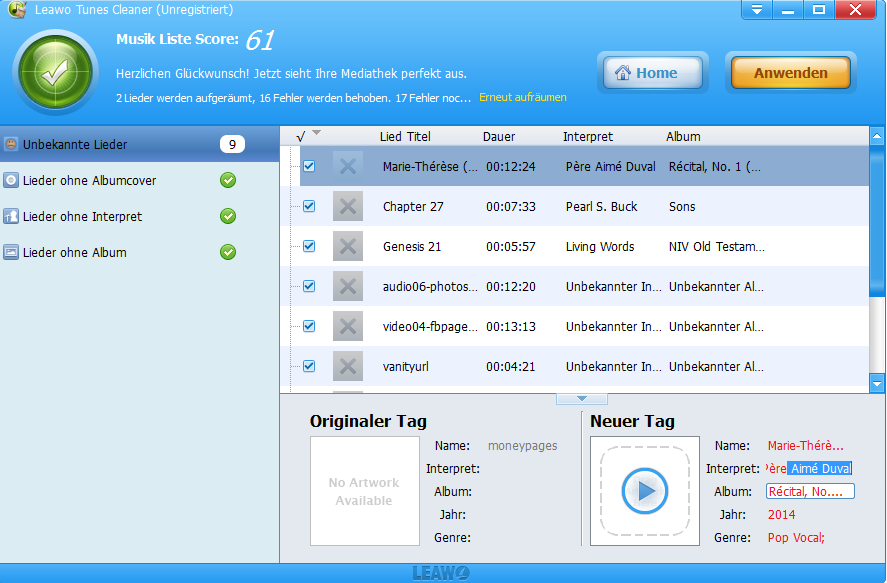
Task: Sort by Interpret column header
Action: pyautogui.click(x=588, y=136)
